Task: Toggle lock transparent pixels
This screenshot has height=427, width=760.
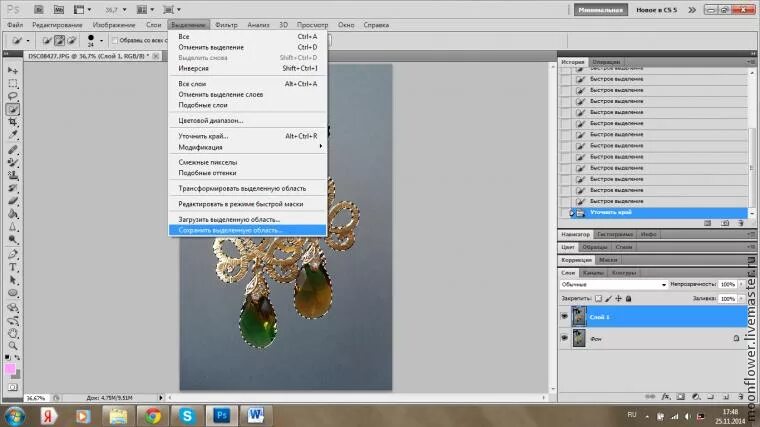Action: point(599,299)
